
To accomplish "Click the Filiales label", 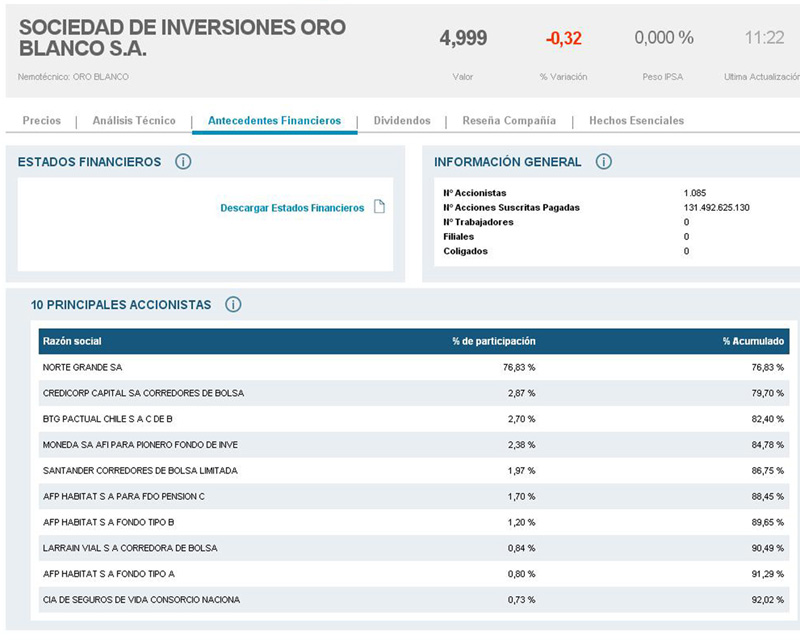I will coord(458,237).
